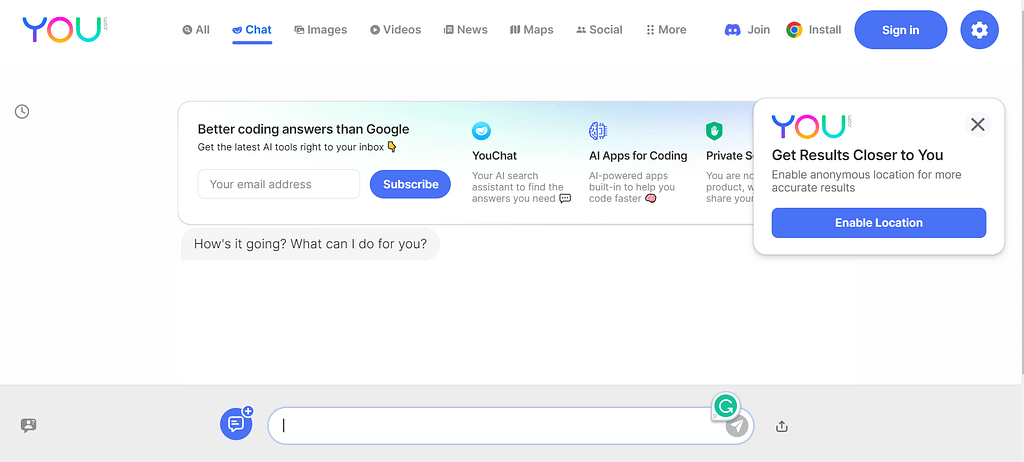Viewport: 1024px width, 462px height.
Task: Click the share/upload icon beside chat box
Action: 782,427
